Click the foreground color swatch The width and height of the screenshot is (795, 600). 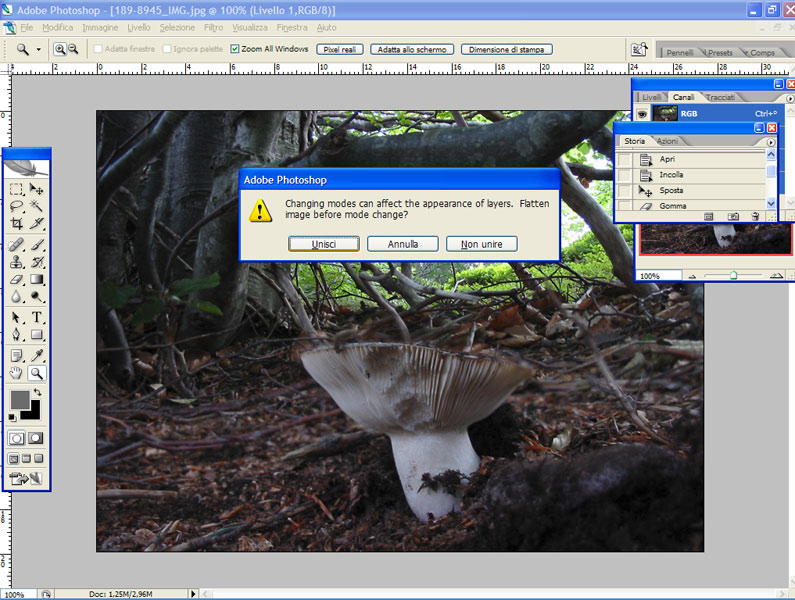[19, 400]
